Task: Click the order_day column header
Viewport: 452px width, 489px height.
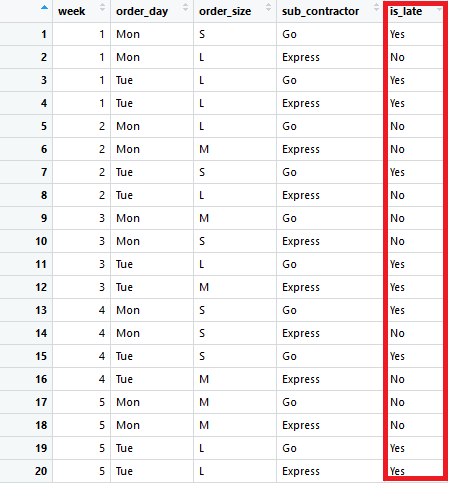Action: (x=142, y=11)
